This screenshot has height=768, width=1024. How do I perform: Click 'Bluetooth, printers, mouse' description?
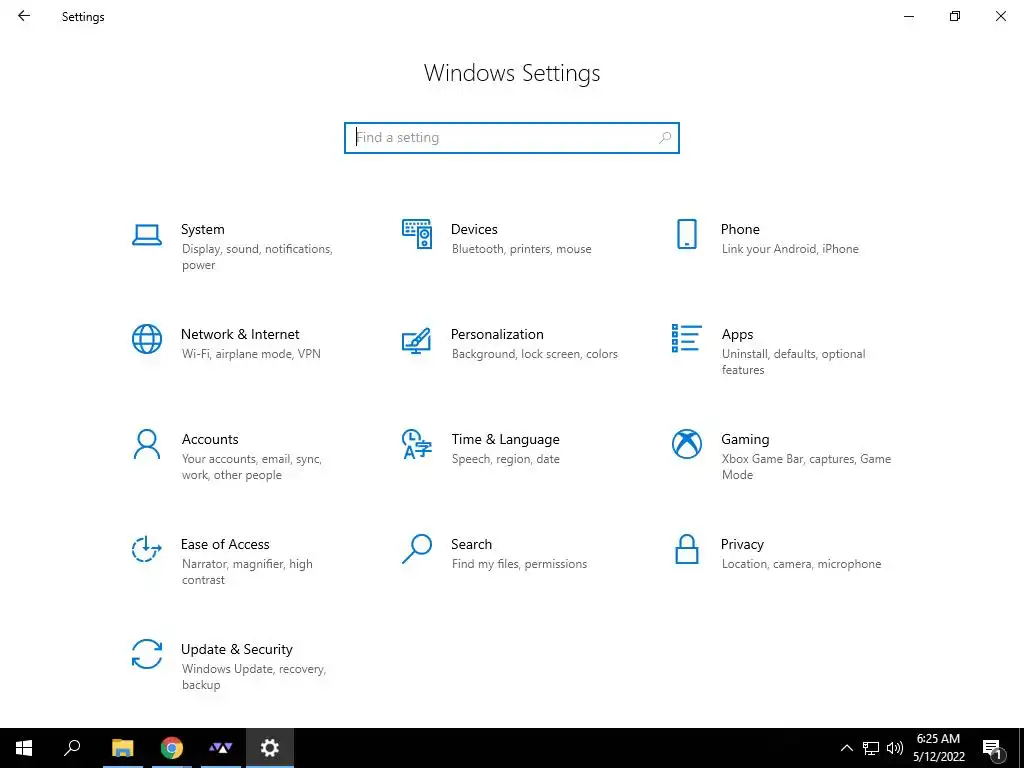click(521, 249)
